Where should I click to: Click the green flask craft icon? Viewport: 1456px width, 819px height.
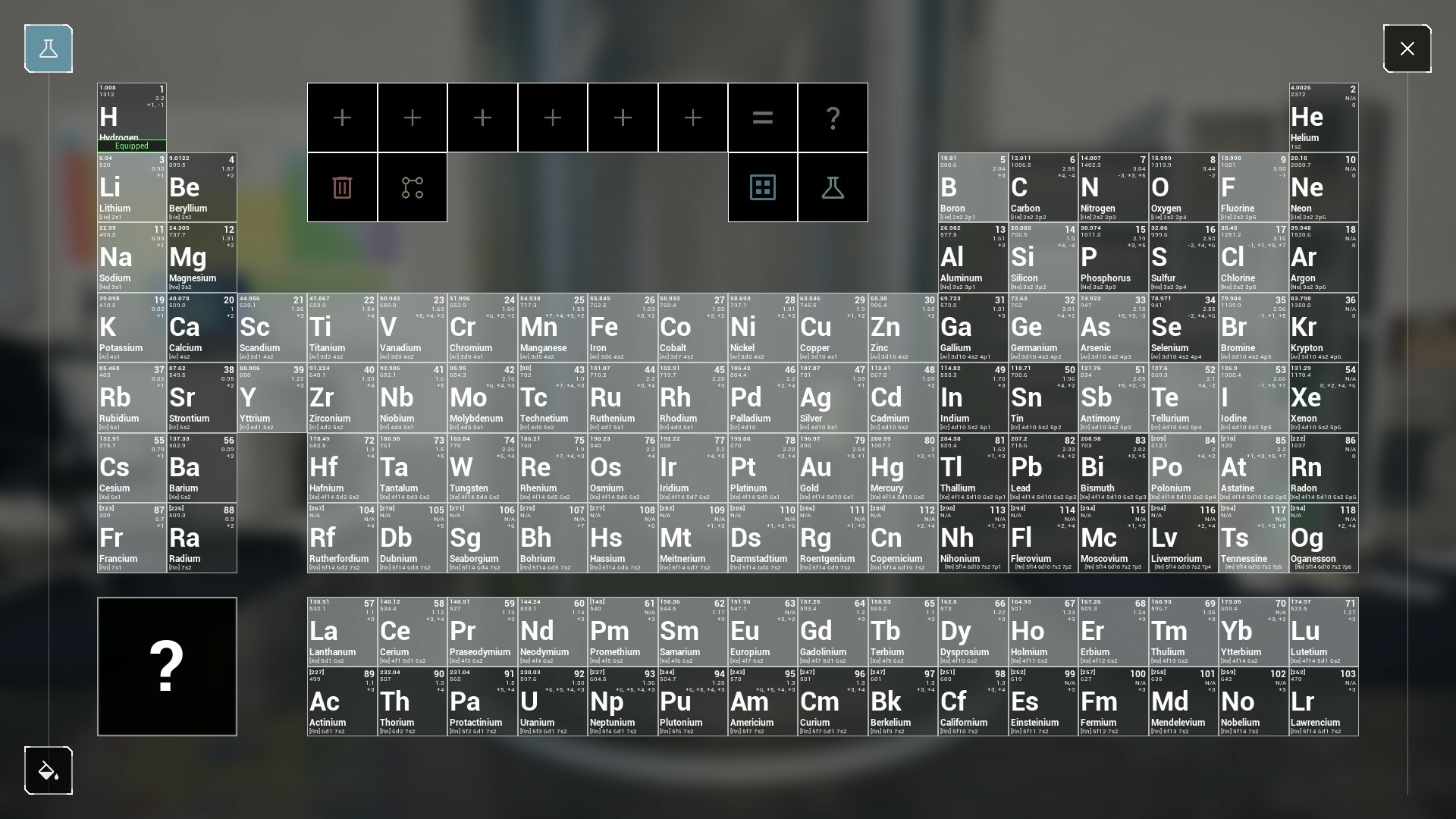pos(833,187)
